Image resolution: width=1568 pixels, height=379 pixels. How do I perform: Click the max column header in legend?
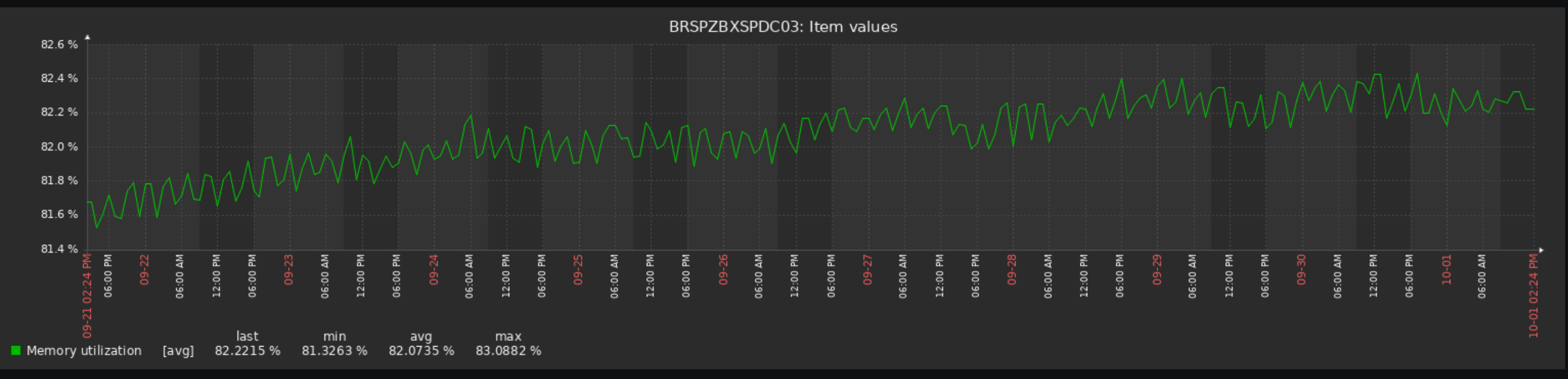(x=508, y=336)
